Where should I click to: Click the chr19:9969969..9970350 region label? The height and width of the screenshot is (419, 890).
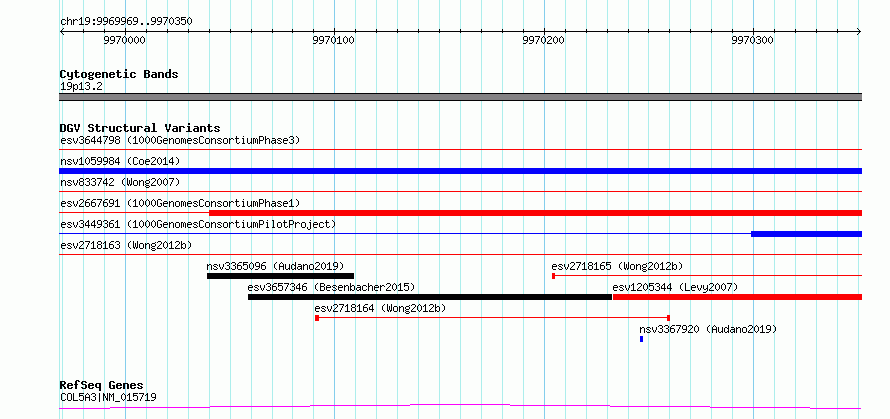[126, 22]
